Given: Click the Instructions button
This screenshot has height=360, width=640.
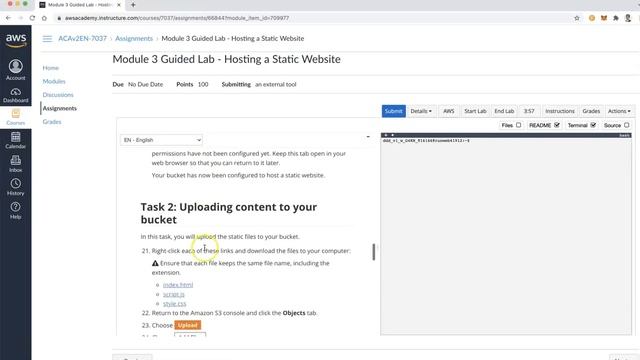Looking at the screenshot, I should click(x=560, y=111).
